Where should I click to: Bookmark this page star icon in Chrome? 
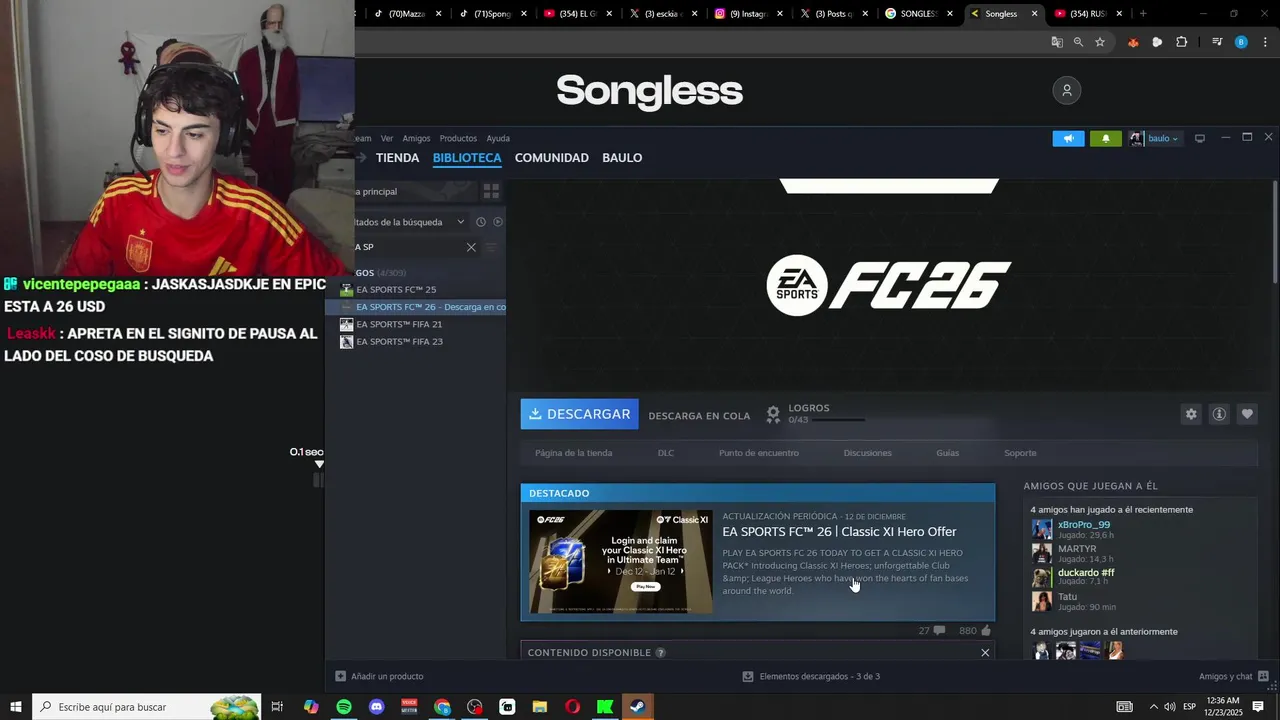pyautogui.click(x=1100, y=42)
